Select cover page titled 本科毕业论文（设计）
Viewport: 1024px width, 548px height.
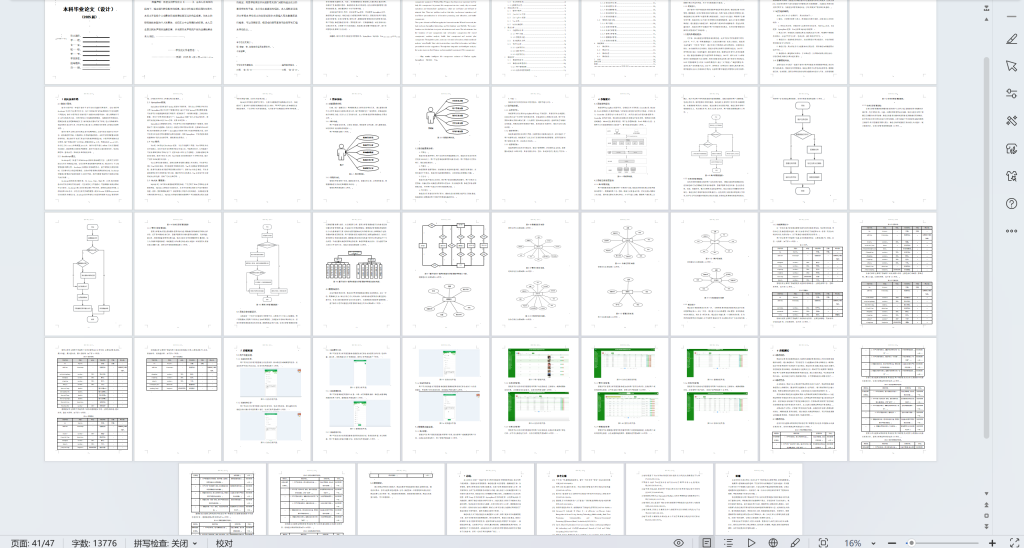click(x=88, y=42)
